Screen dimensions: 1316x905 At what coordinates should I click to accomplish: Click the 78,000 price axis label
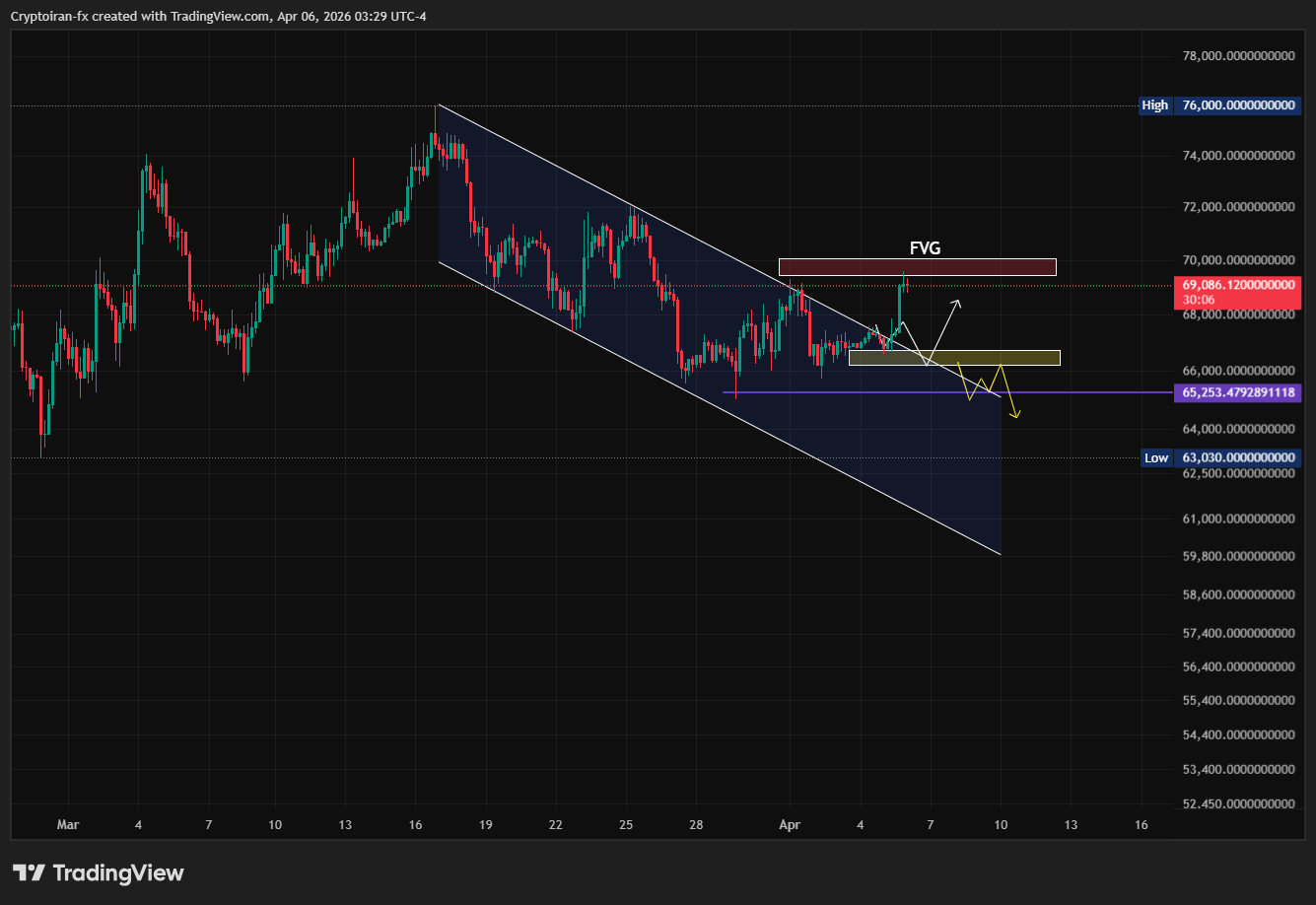pos(1236,56)
